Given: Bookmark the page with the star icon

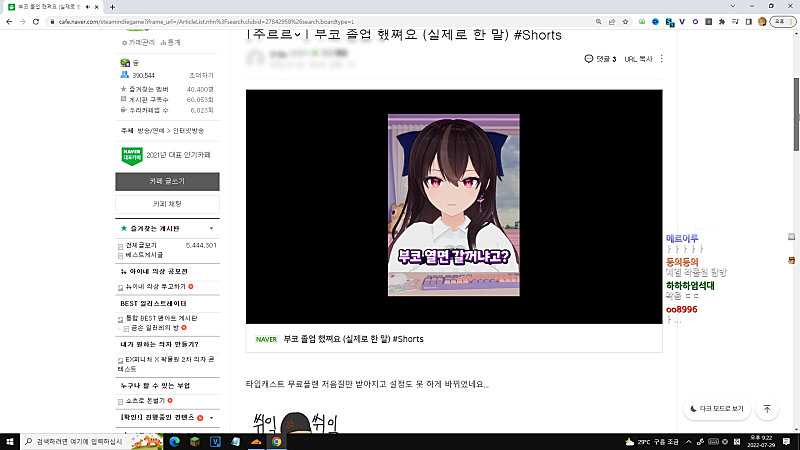Looking at the screenshot, I should [x=625, y=21].
